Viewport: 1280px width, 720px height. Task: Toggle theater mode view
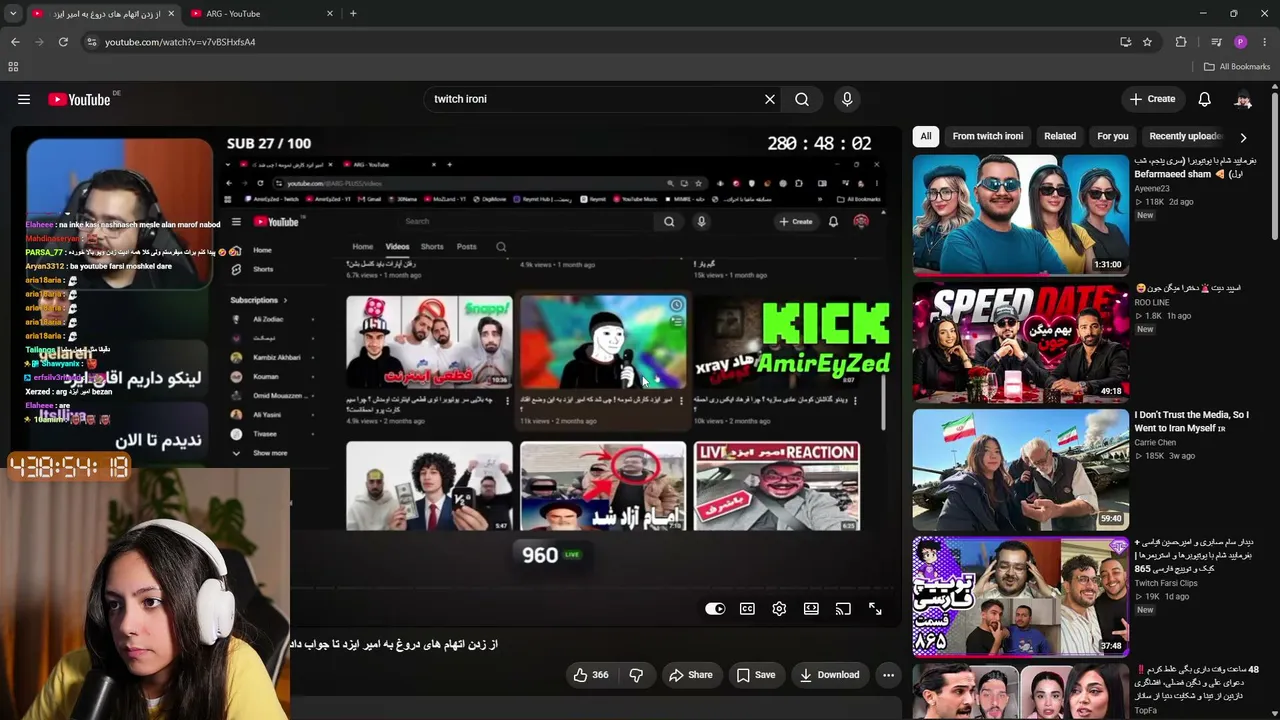[x=811, y=609]
